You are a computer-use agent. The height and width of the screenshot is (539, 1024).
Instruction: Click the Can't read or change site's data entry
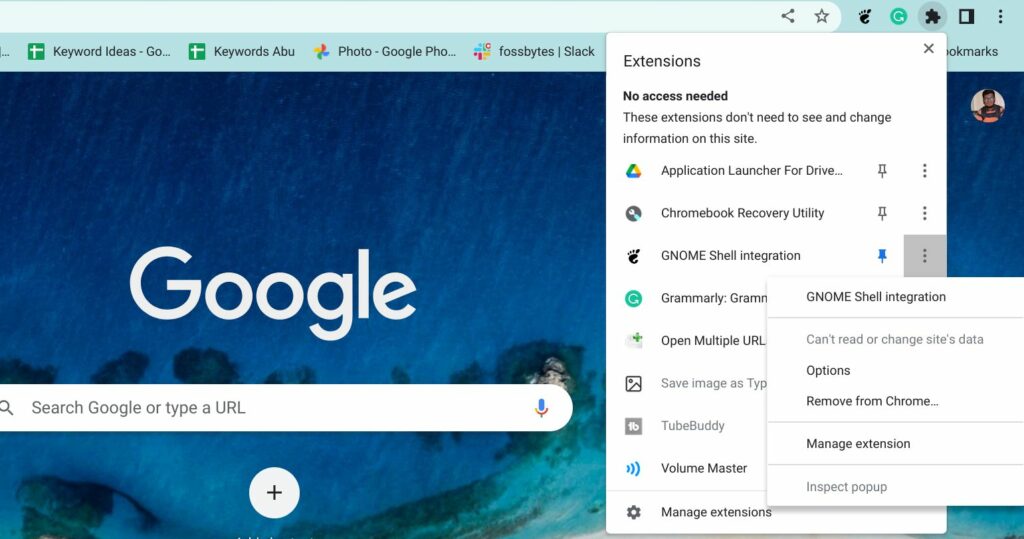(895, 339)
